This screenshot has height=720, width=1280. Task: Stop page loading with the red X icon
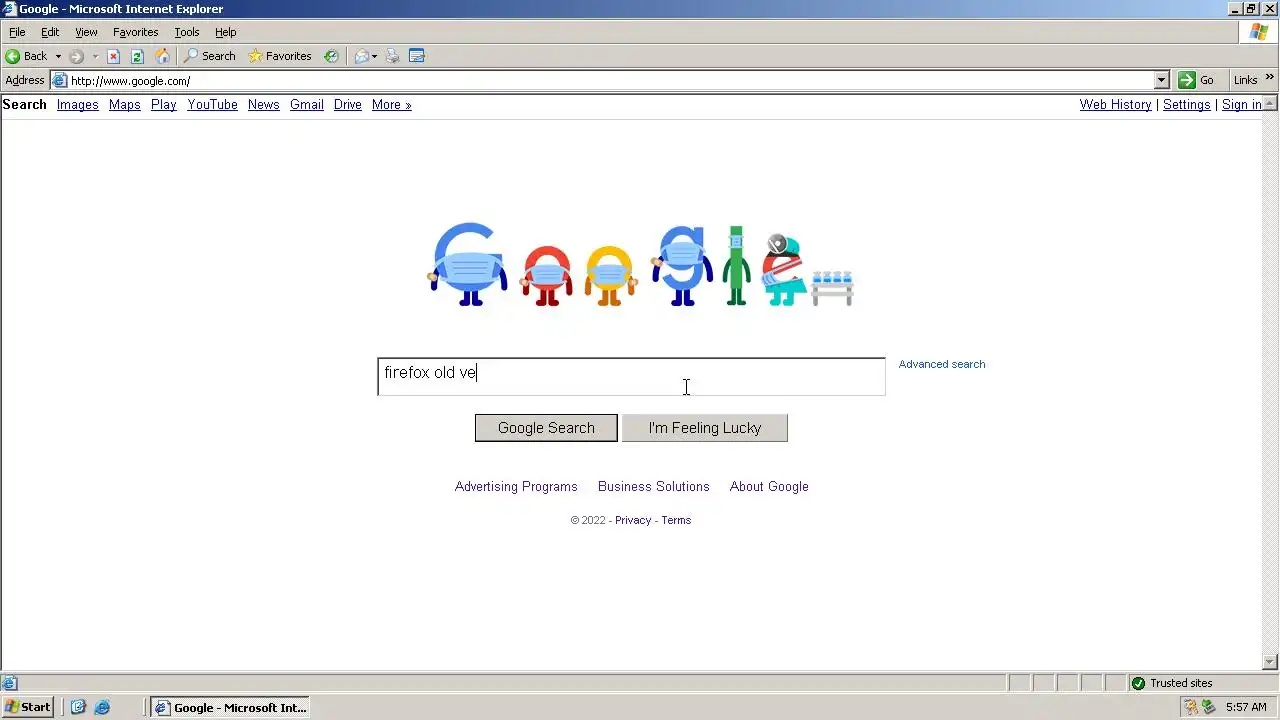pyautogui.click(x=113, y=56)
